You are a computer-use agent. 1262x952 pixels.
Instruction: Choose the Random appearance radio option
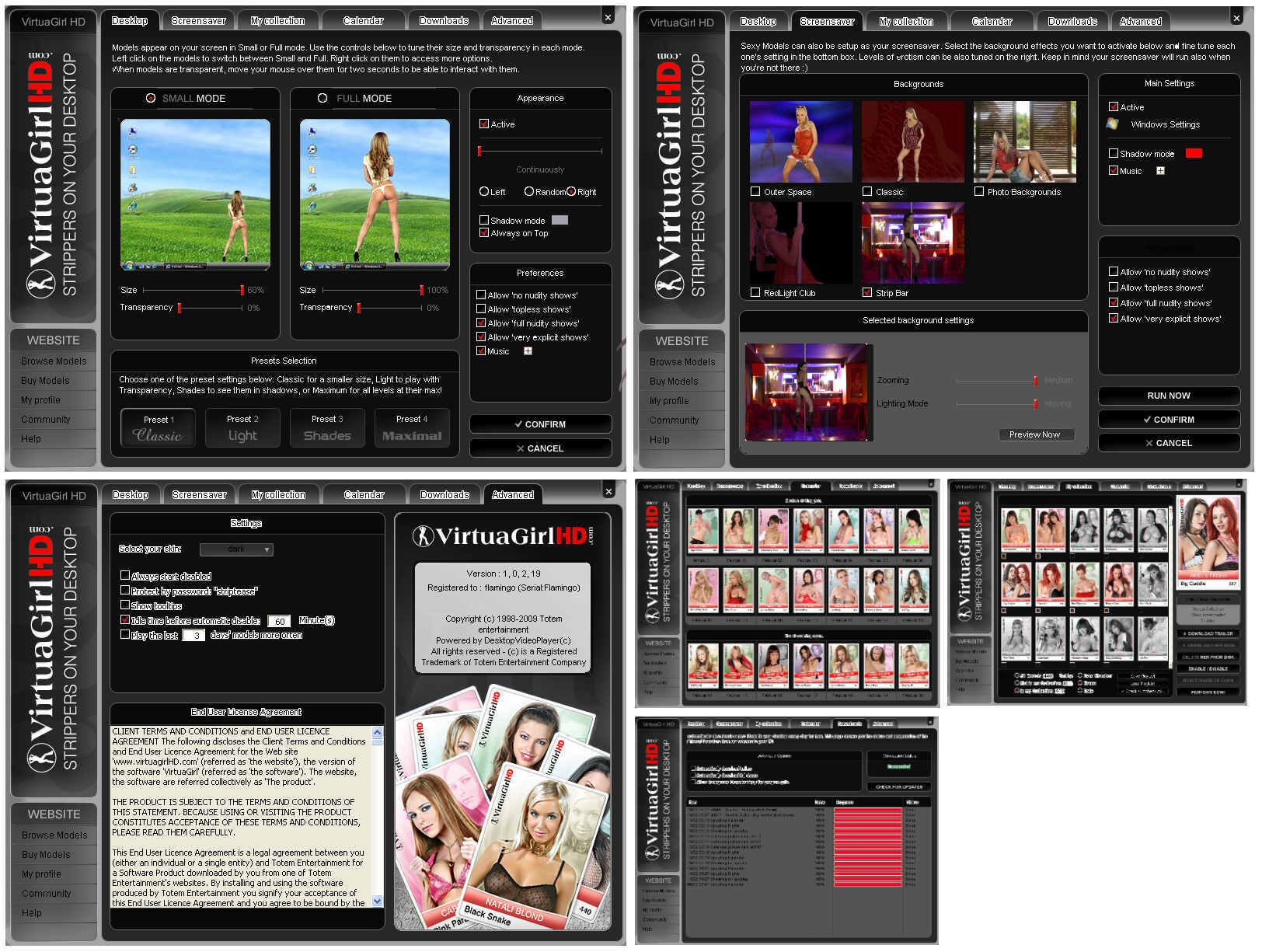529,191
